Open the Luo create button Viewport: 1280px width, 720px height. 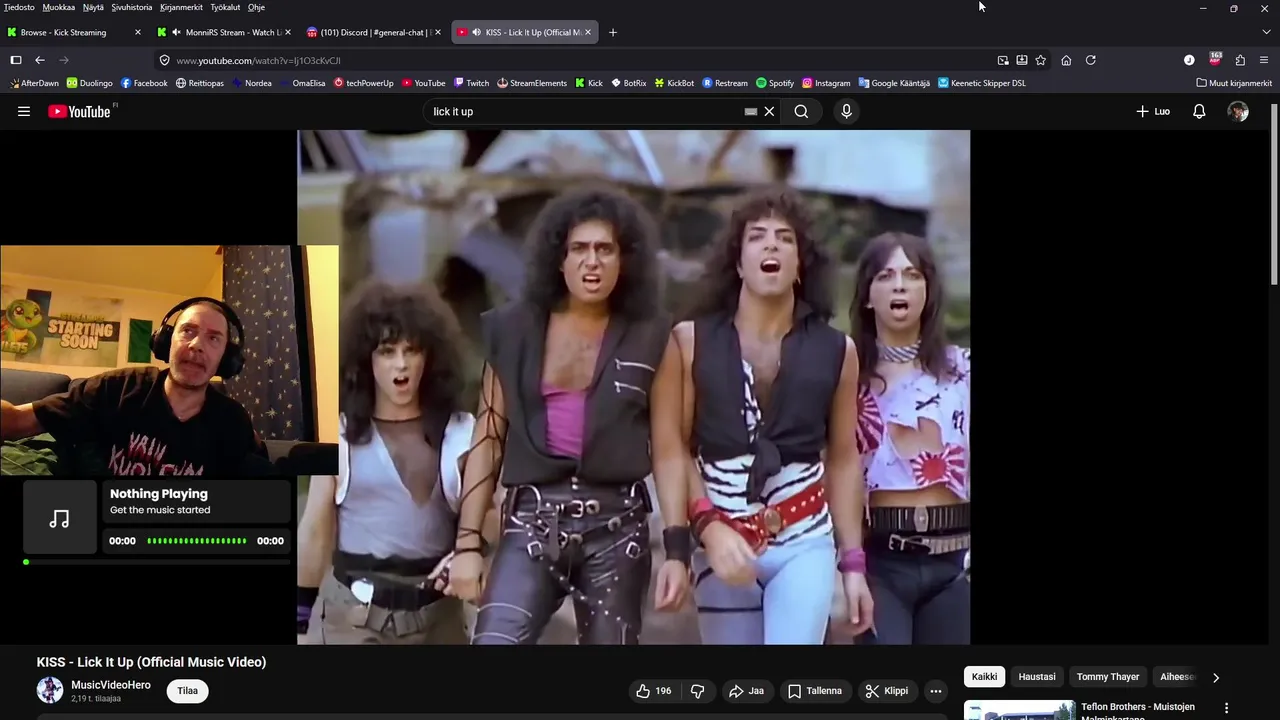1153,111
